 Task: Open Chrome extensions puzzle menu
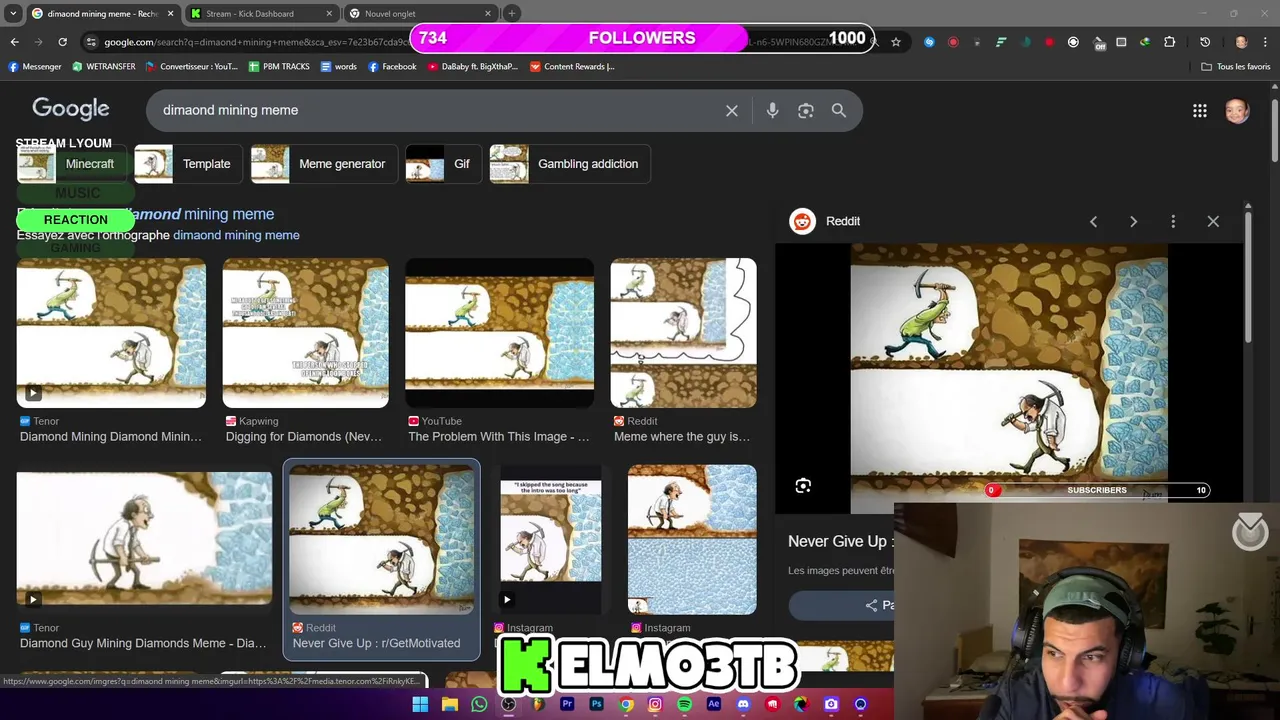tap(1169, 42)
